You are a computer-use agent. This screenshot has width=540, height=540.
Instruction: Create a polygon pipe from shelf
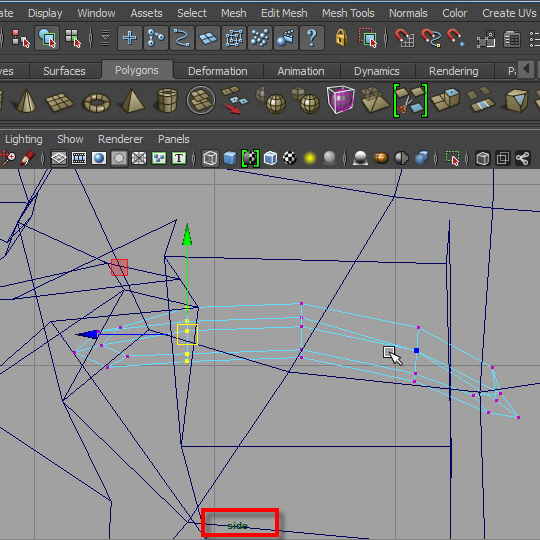click(x=167, y=101)
